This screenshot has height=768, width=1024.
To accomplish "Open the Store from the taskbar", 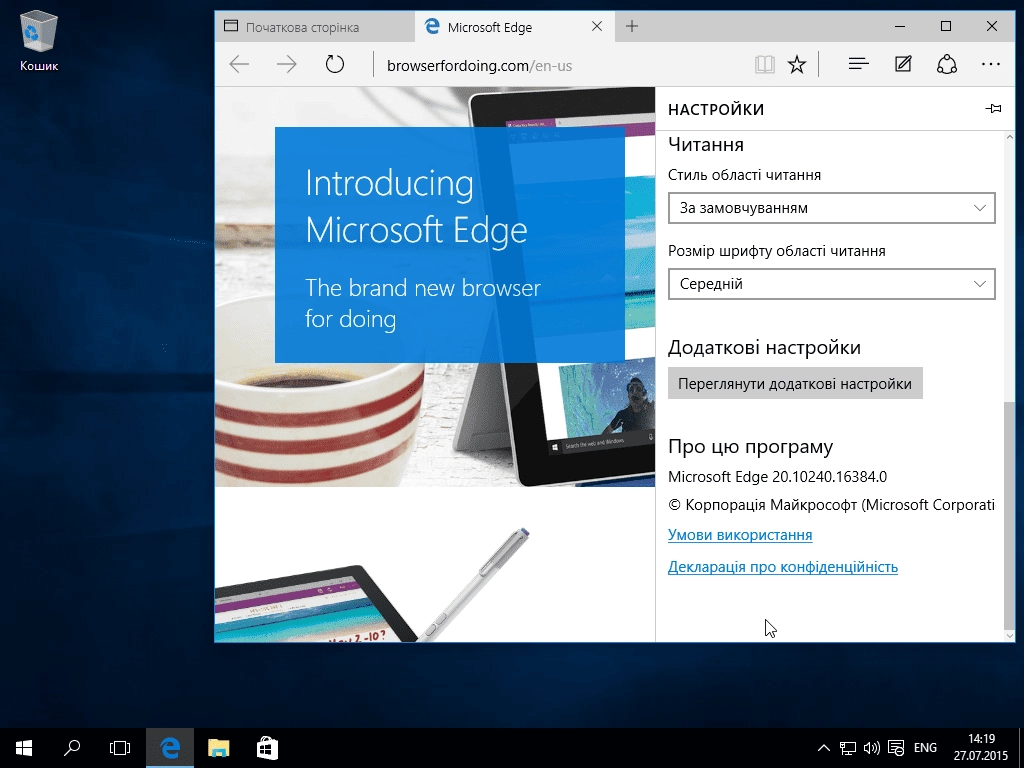I will 267,748.
